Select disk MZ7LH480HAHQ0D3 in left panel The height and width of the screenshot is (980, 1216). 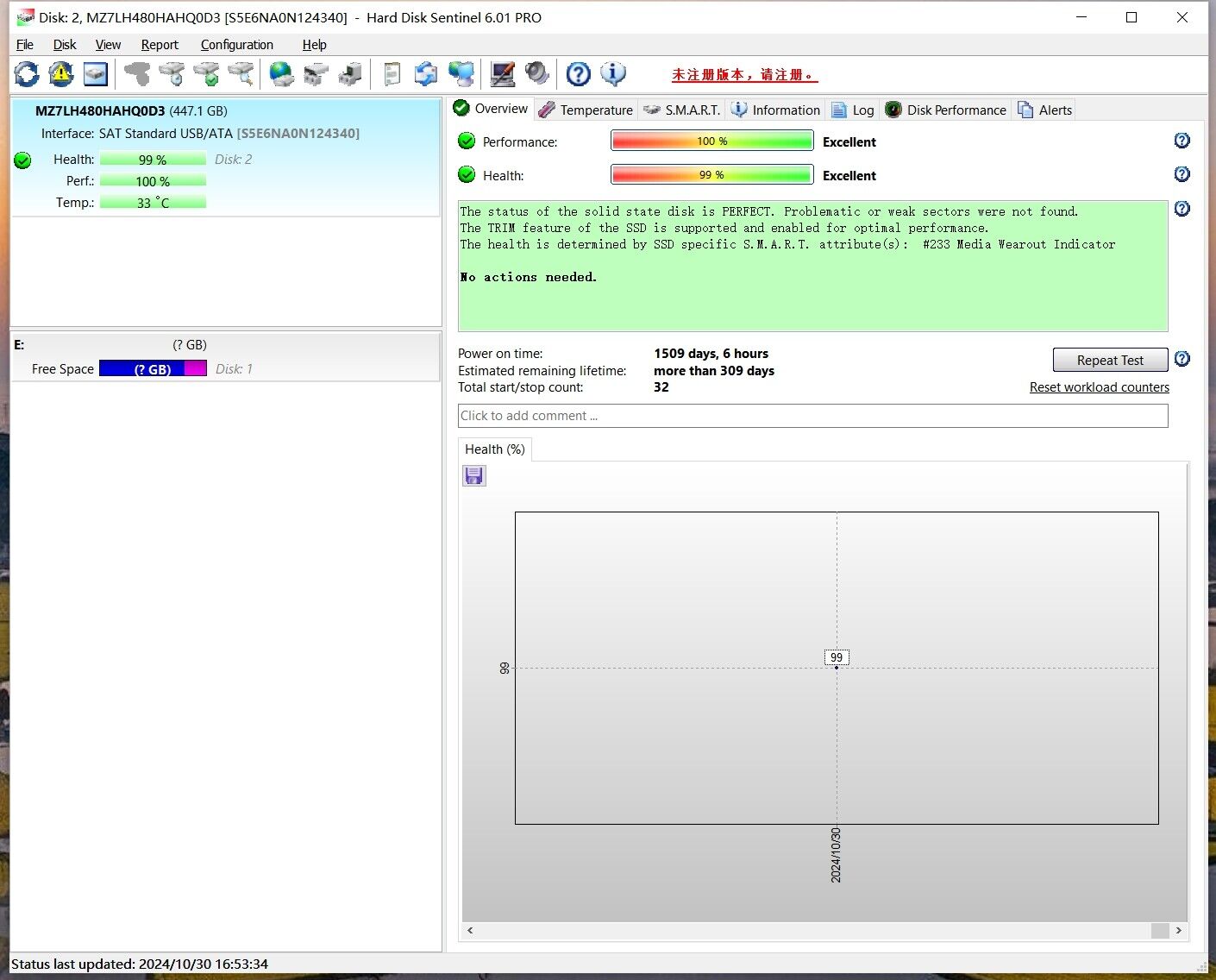pos(225,156)
